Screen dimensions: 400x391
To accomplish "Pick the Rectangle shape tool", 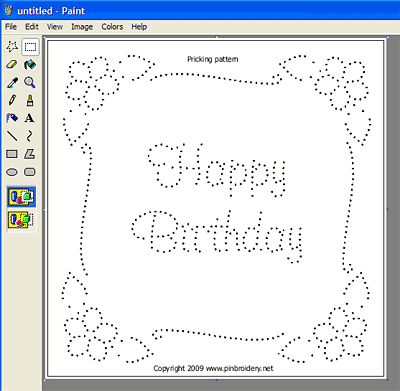I will click(12, 154).
